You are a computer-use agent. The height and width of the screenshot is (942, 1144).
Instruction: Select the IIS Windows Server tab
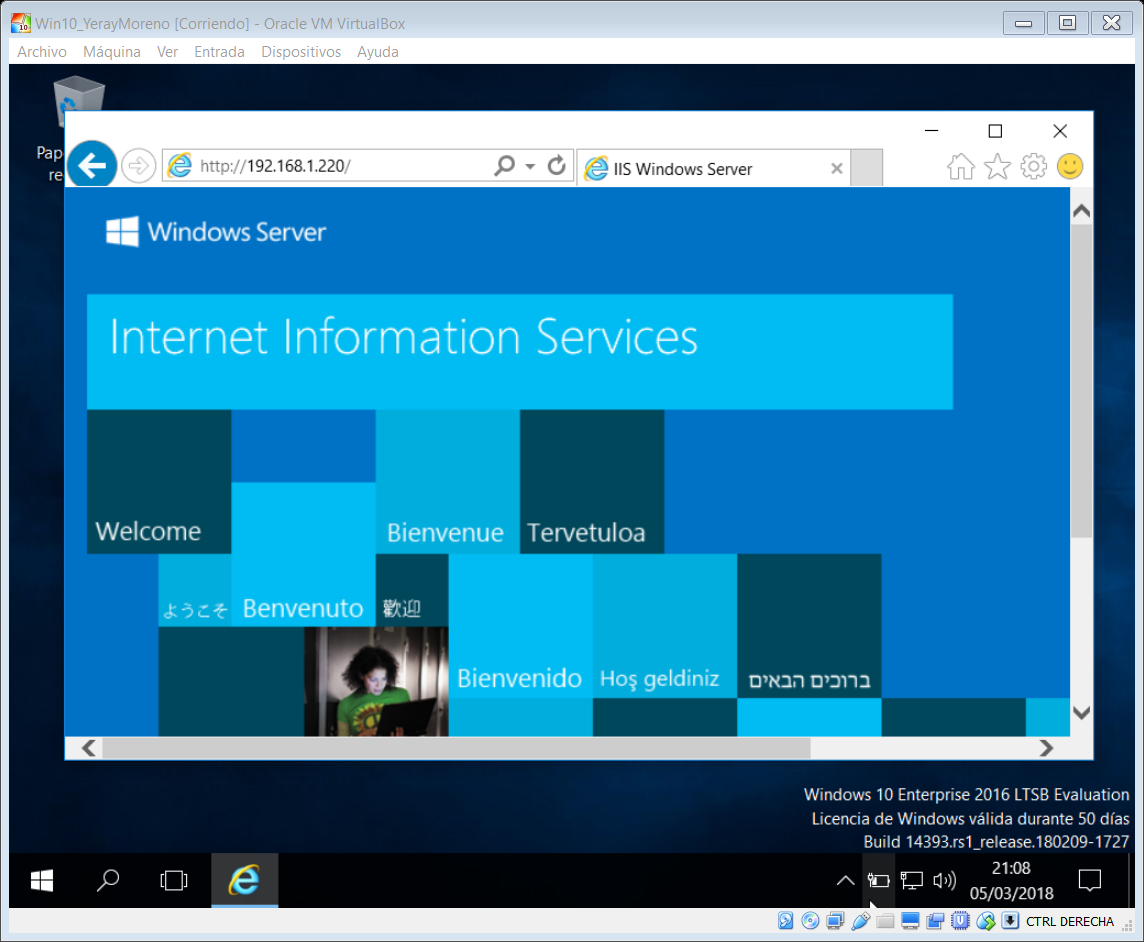712,169
